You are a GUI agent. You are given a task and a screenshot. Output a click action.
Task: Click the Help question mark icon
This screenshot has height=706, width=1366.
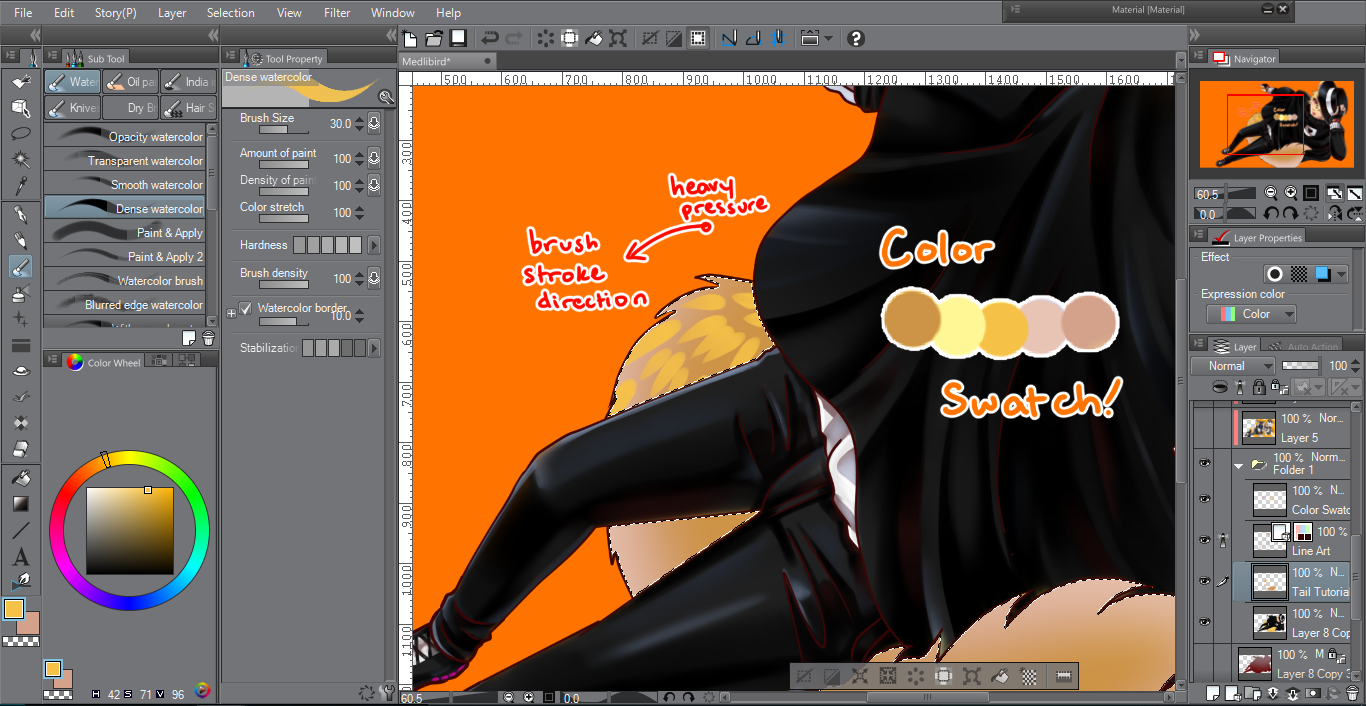click(855, 39)
